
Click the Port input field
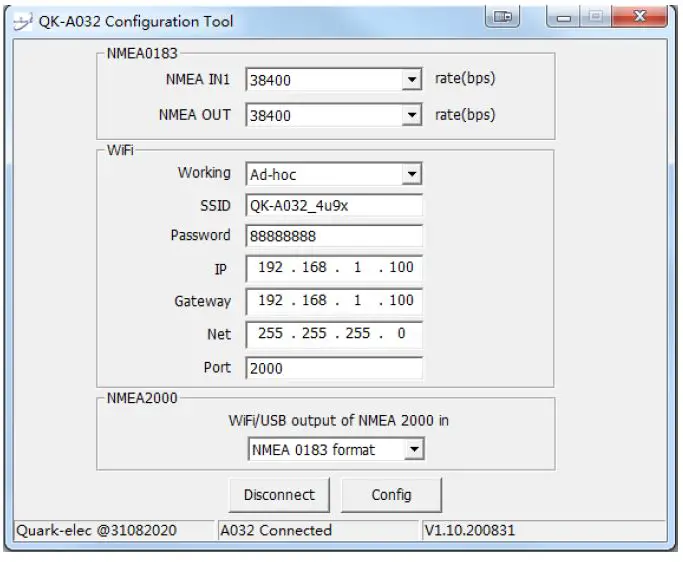tap(334, 368)
